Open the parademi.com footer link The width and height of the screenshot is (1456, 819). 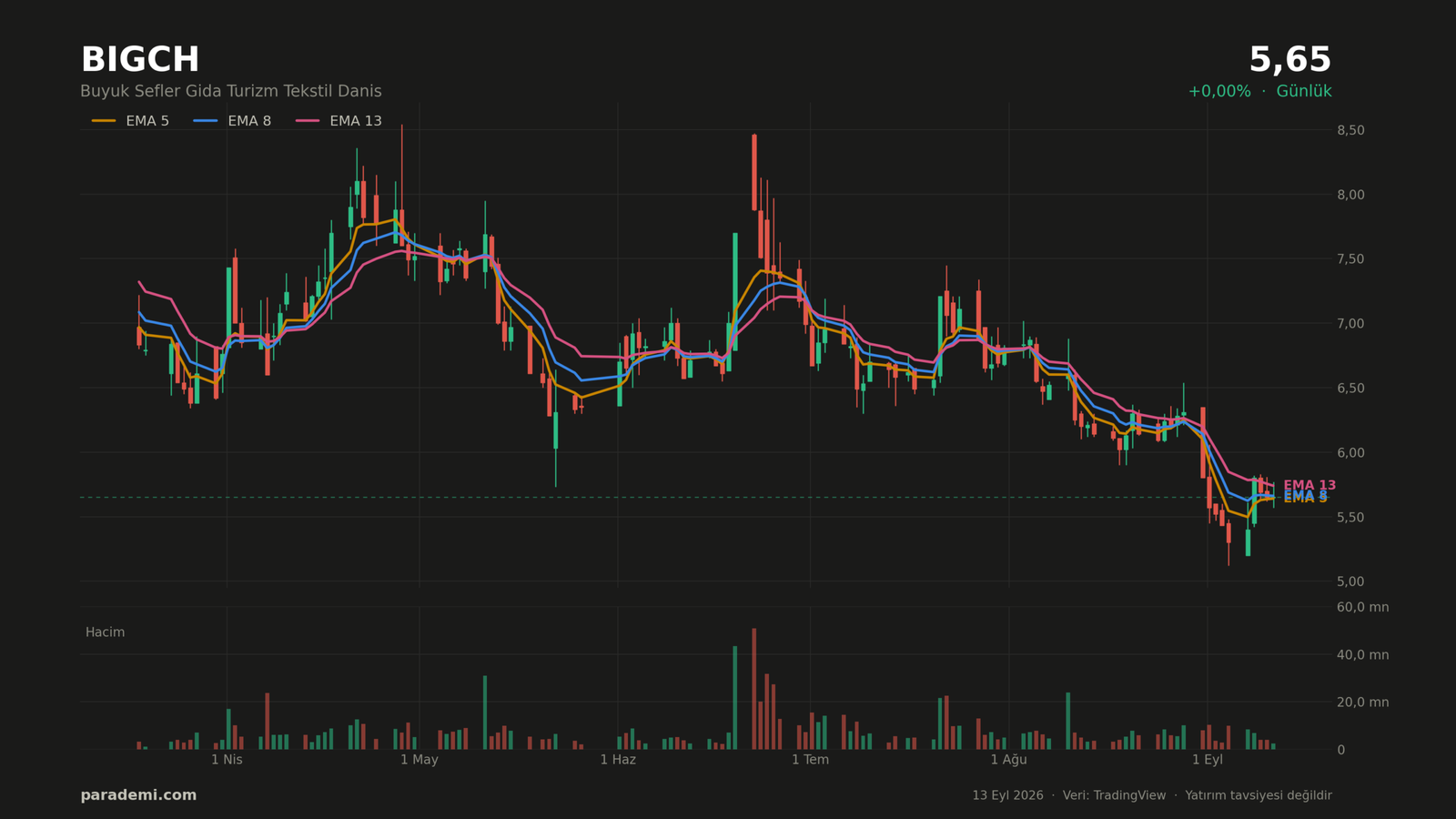click(138, 795)
